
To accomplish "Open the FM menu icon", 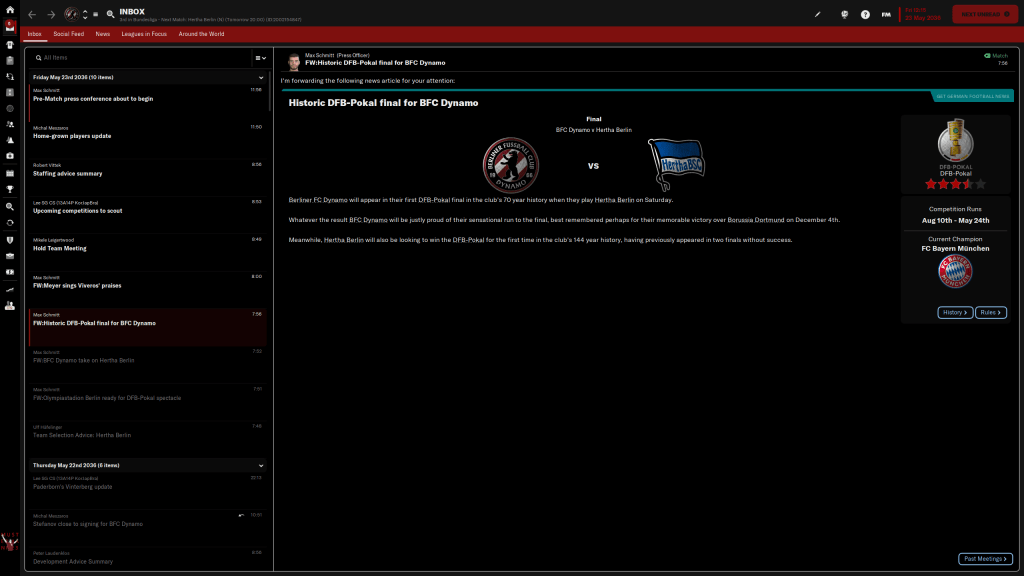I will [886, 14].
